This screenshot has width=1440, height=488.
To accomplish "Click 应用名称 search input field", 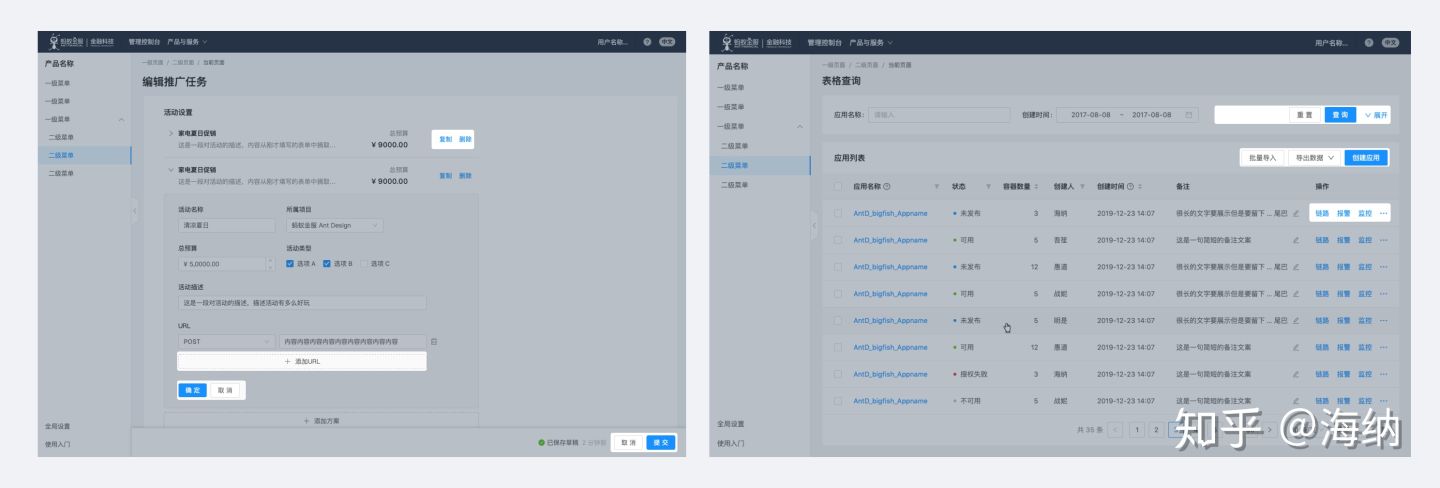I will coord(939,115).
